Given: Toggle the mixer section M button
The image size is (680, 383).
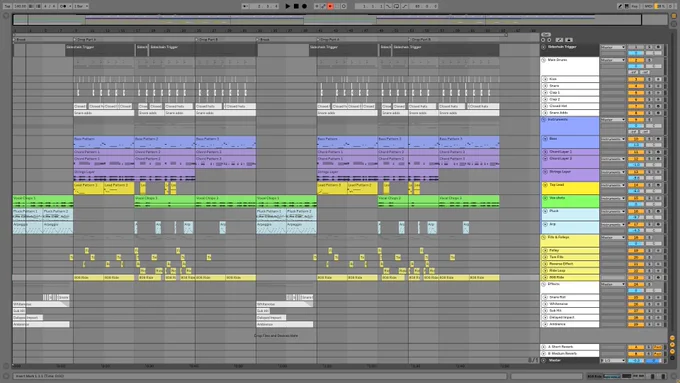Looking at the screenshot, I should (673, 351).
